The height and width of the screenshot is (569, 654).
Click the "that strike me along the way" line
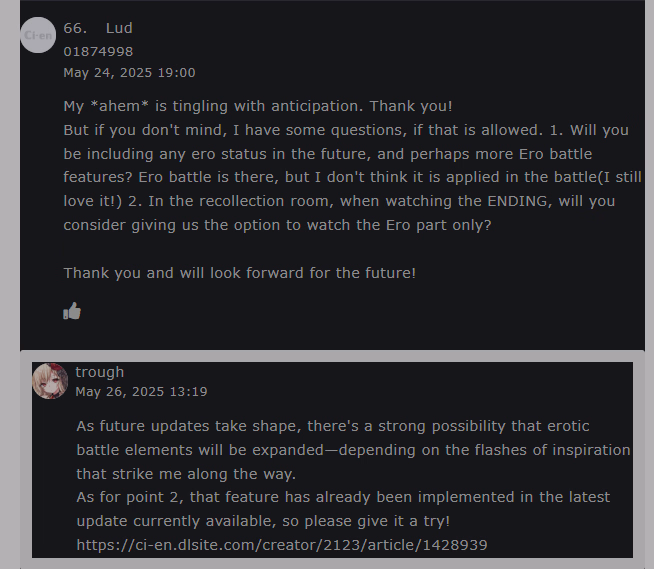tap(186, 474)
